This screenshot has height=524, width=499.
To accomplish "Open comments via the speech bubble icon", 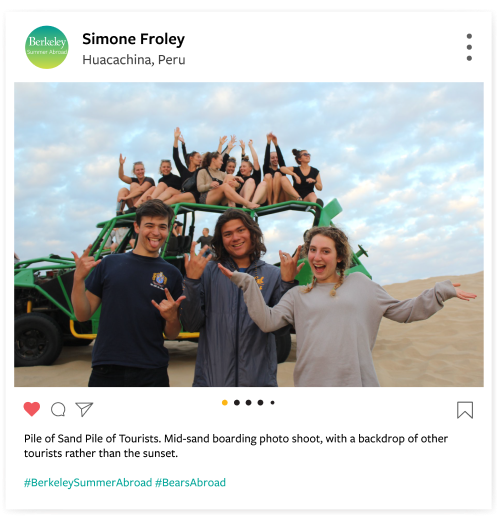I will click(x=58, y=409).
